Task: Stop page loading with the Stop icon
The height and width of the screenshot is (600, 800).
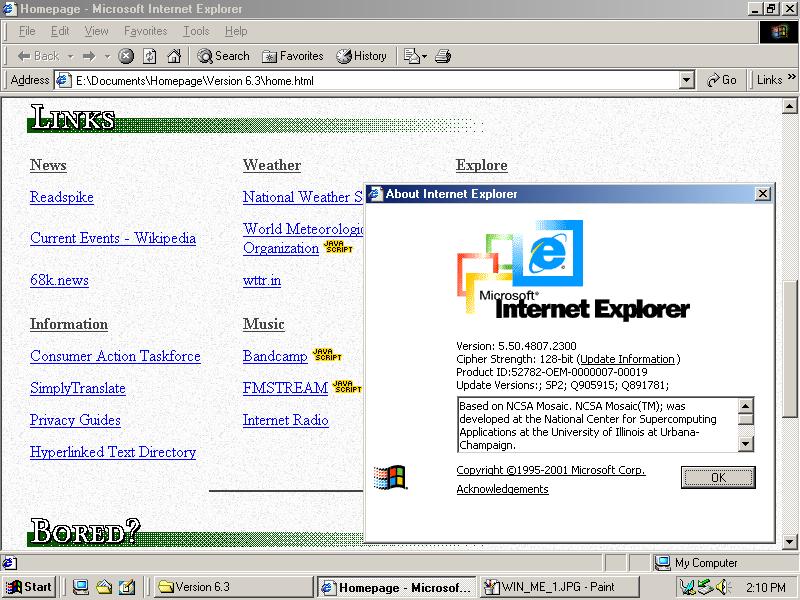Action: [x=126, y=56]
